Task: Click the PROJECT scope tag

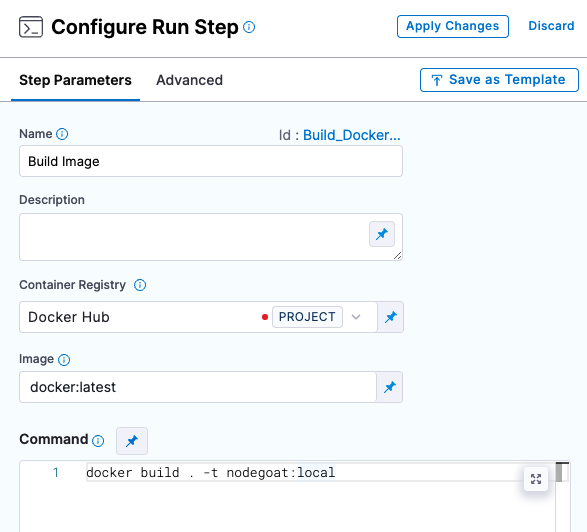Action: click(307, 317)
